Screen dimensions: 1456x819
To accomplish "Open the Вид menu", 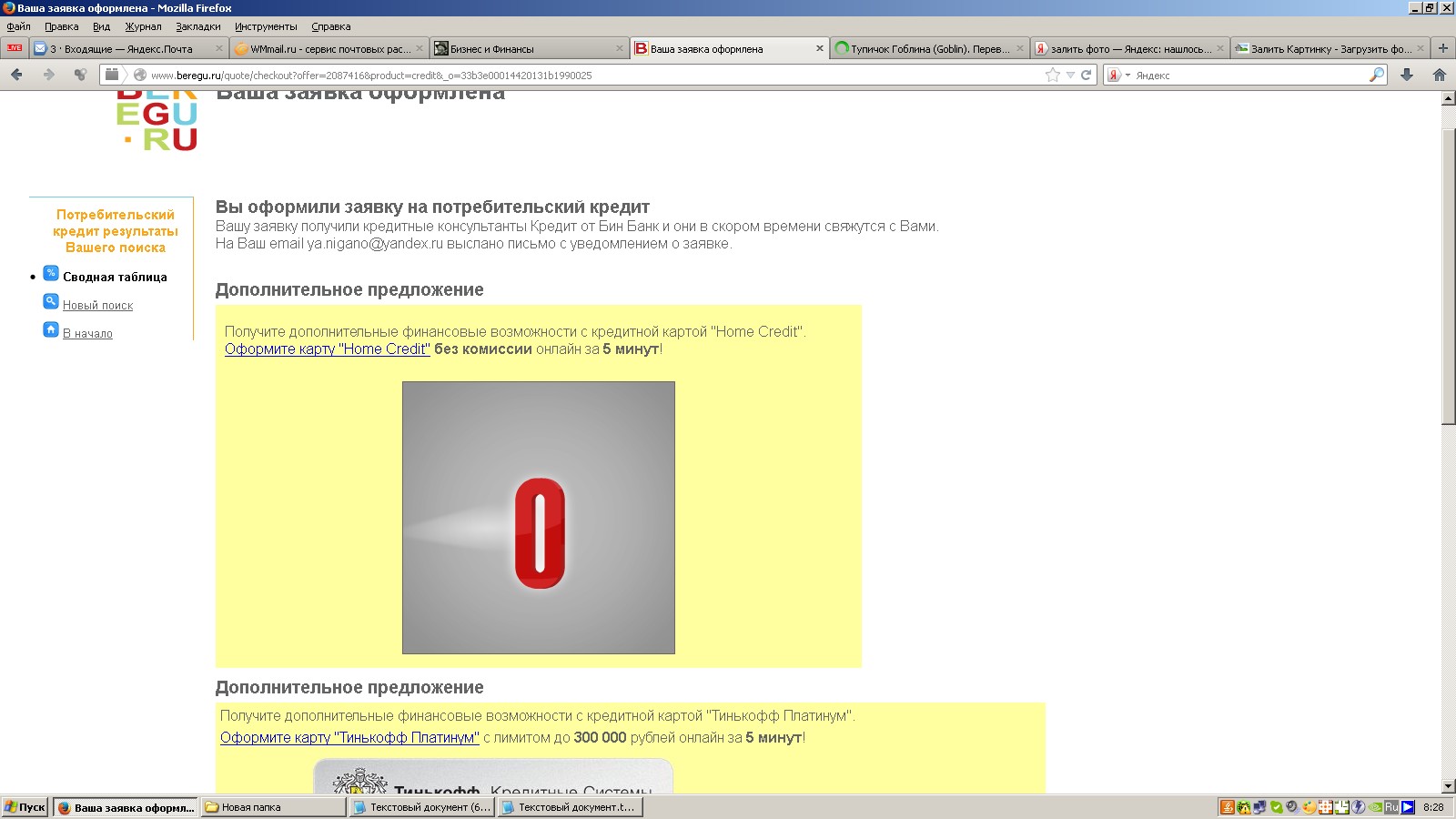I will tap(101, 26).
